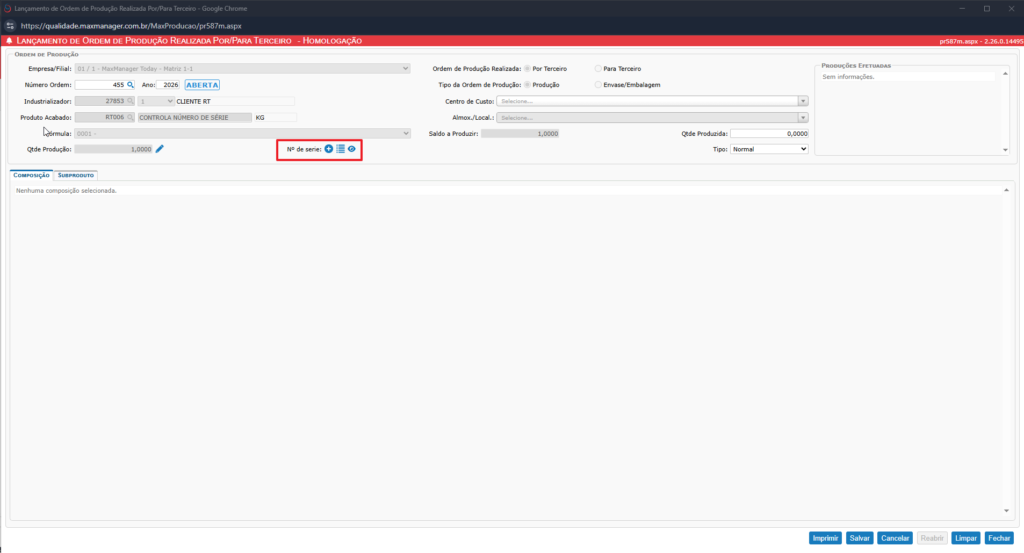Click the pencil edit icon next to Qtde Produção
The image size is (1024, 553).
[159, 149]
